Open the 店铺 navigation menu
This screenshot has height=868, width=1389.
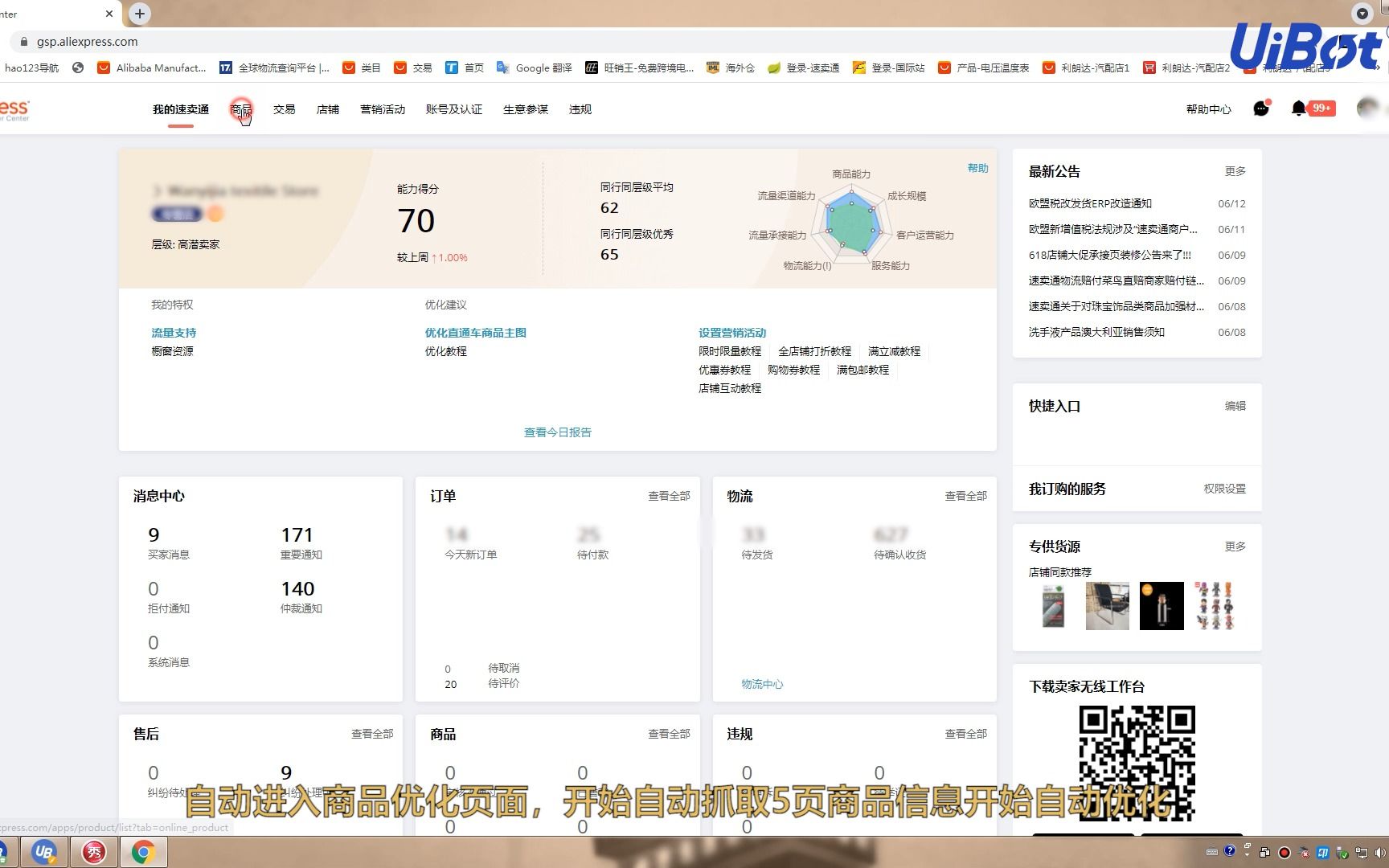click(x=328, y=109)
